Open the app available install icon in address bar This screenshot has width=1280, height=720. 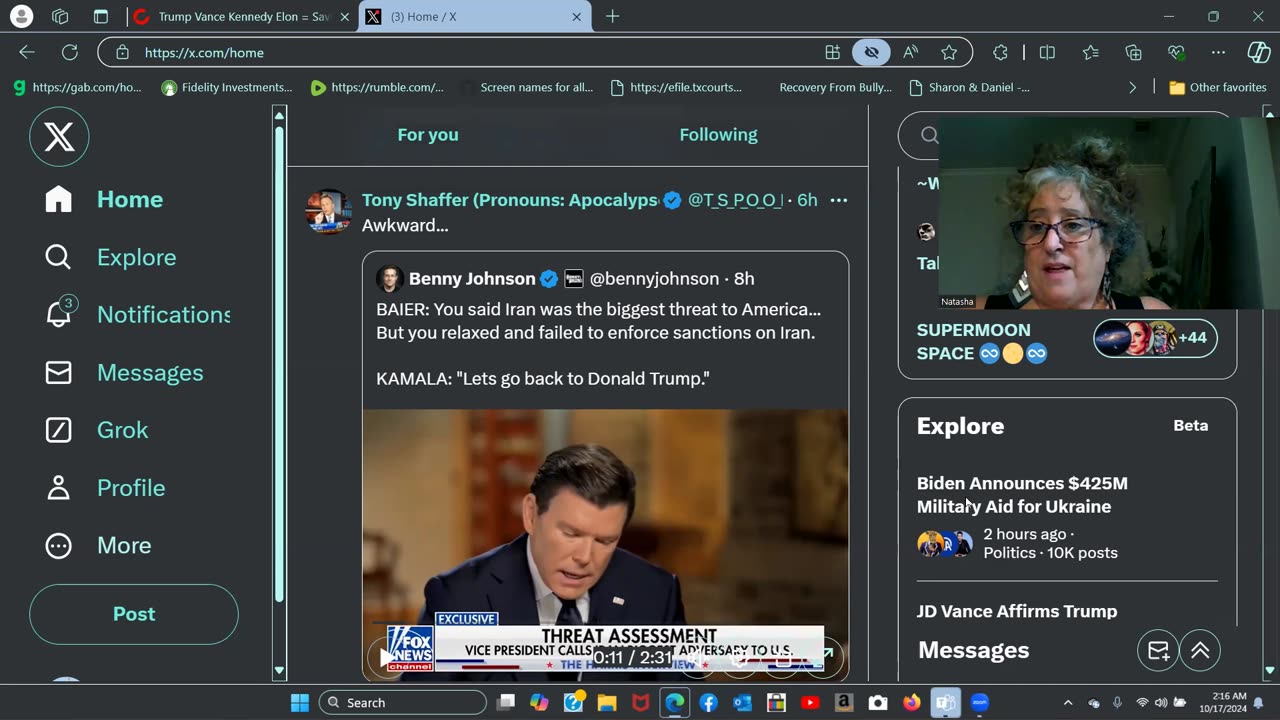pyautogui.click(x=832, y=52)
